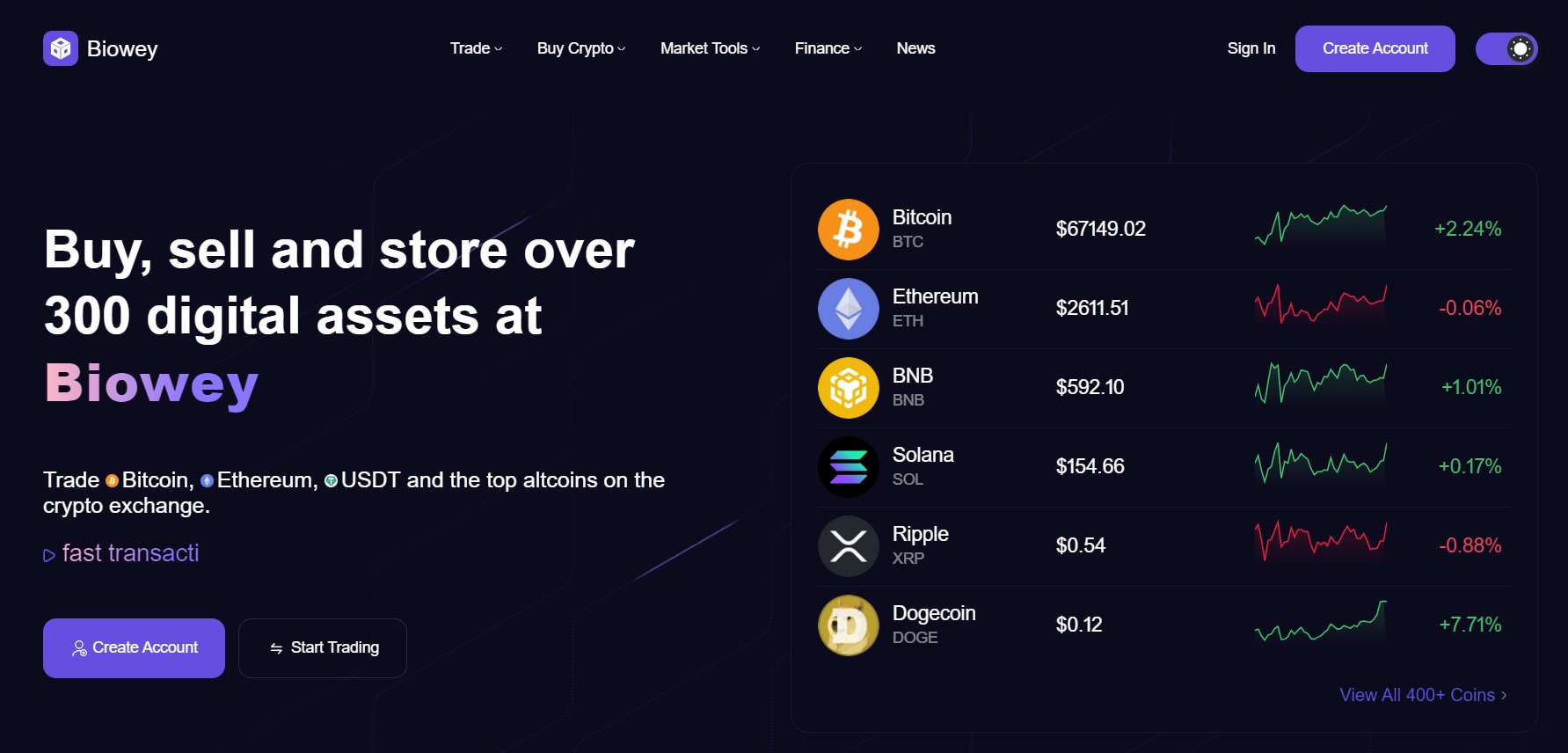Click the header Create Account button
Image resolution: width=1568 pixels, height=753 pixels.
[x=1375, y=48]
